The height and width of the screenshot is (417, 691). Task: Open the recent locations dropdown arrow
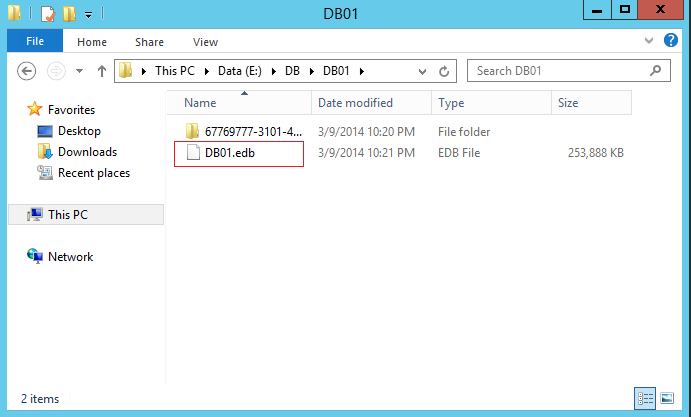[x=79, y=71]
